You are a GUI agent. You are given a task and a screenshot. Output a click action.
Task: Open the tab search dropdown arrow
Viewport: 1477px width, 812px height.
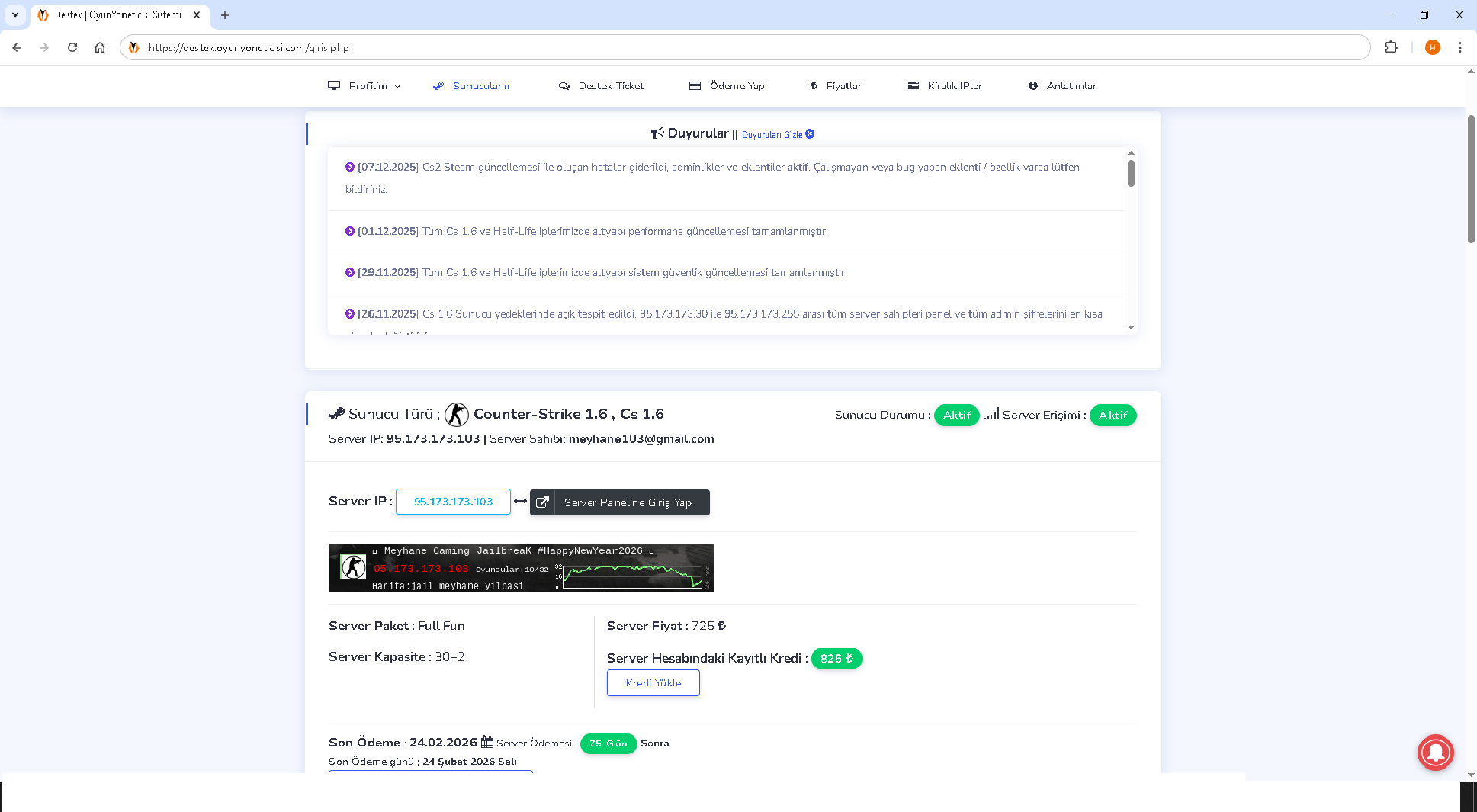click(x=14, y=14)
